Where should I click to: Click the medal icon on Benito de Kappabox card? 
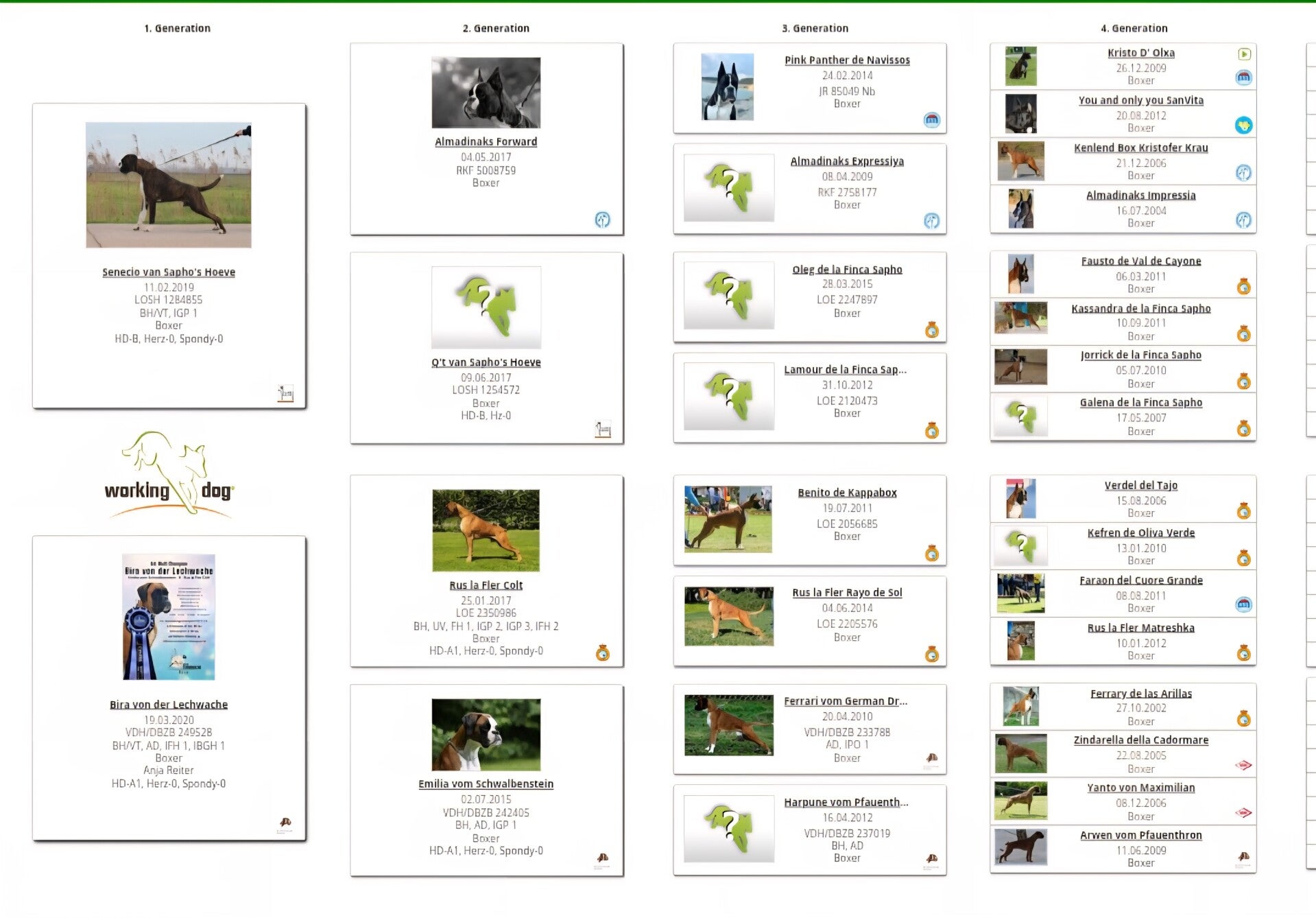(931, 553)
